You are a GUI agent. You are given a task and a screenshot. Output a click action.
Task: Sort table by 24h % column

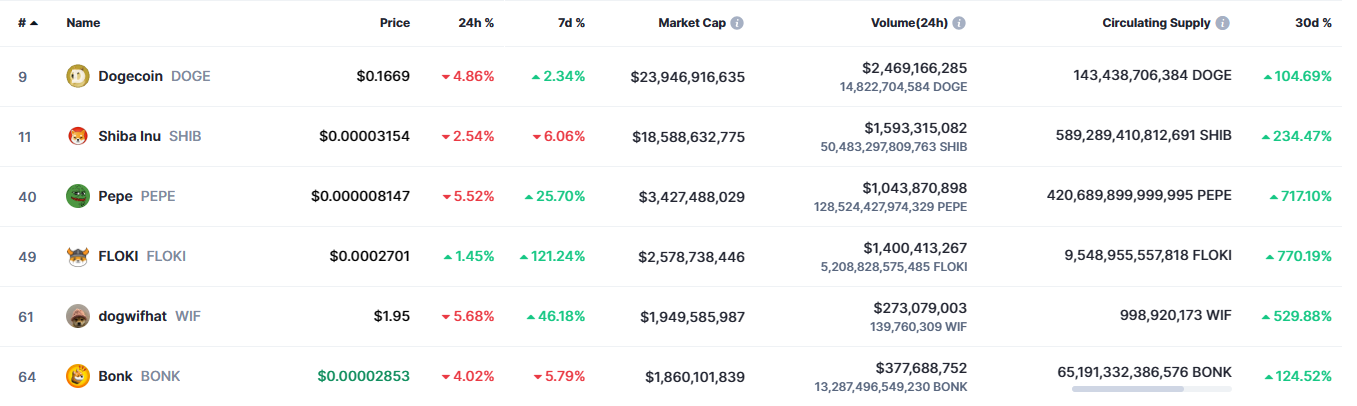pos(476,23)
